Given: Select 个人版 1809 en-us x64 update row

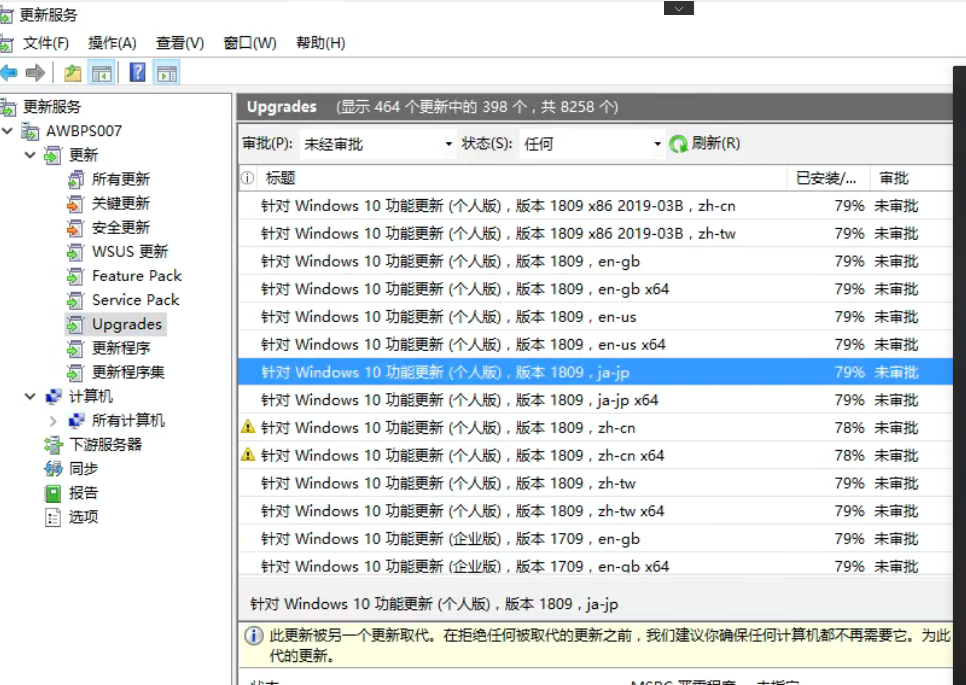Looking at the screenshot, I should pos(595,344).
